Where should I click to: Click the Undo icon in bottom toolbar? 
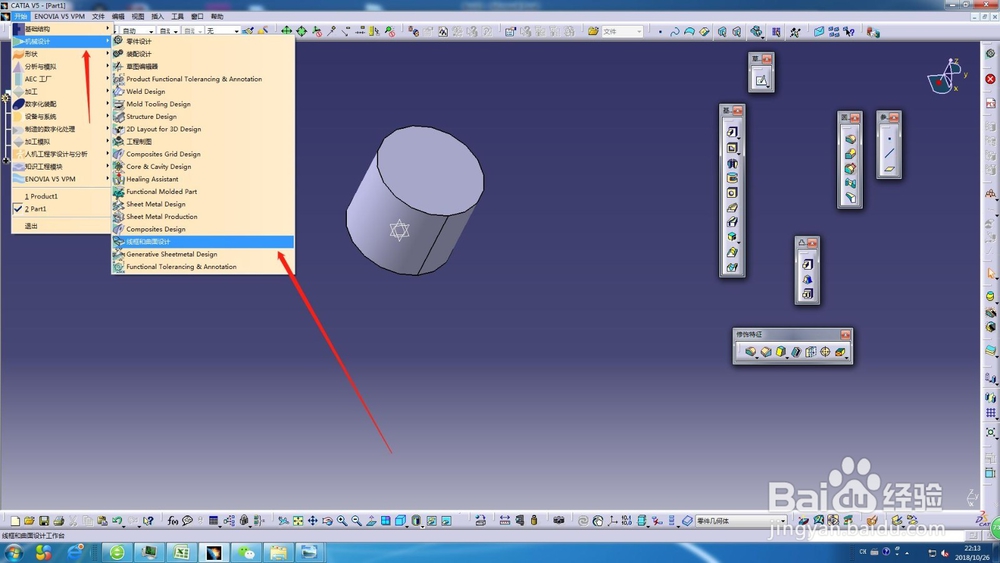pyautogui.click(x=117, y=521)
